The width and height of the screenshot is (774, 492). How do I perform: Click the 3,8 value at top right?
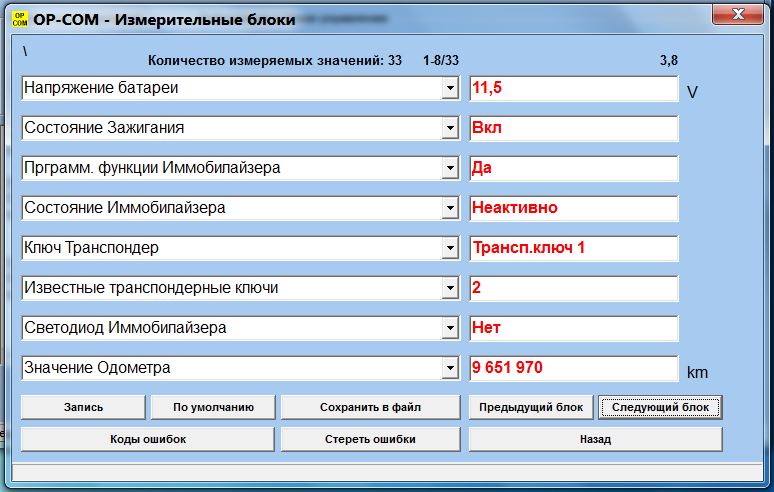point(669,61)
